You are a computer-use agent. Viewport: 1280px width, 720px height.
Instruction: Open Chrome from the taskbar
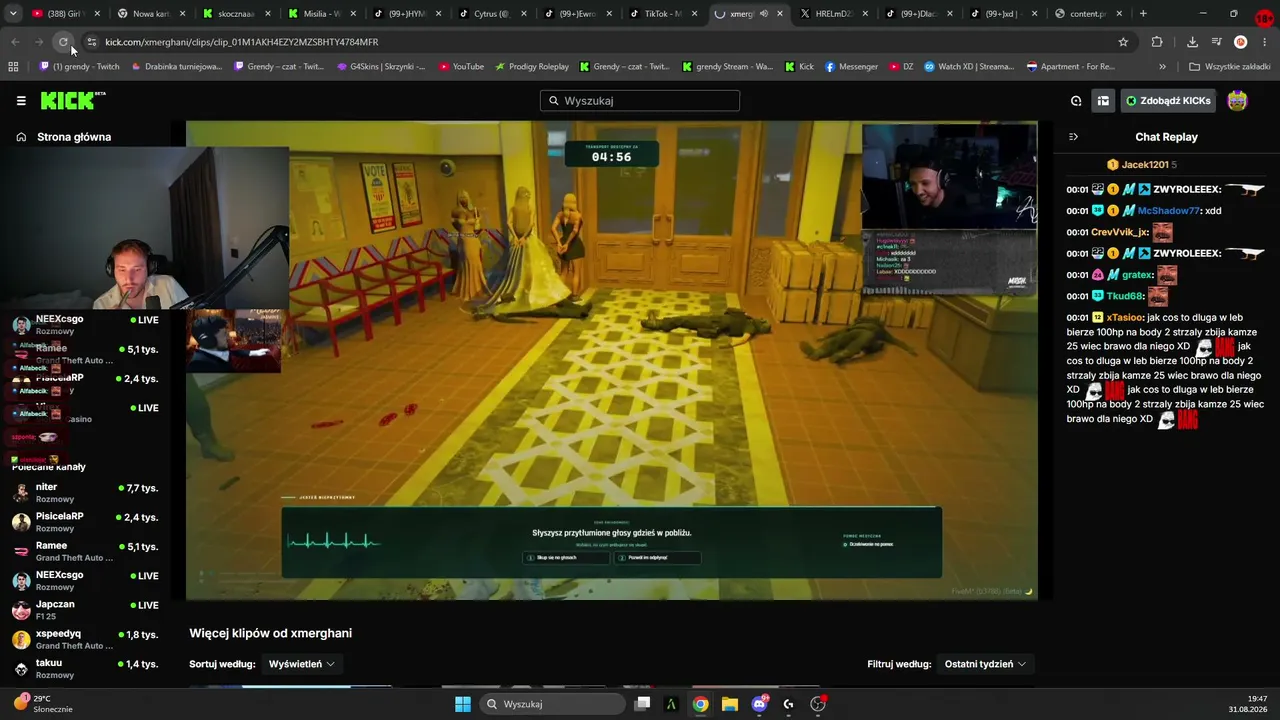click(x=701, y=704)
